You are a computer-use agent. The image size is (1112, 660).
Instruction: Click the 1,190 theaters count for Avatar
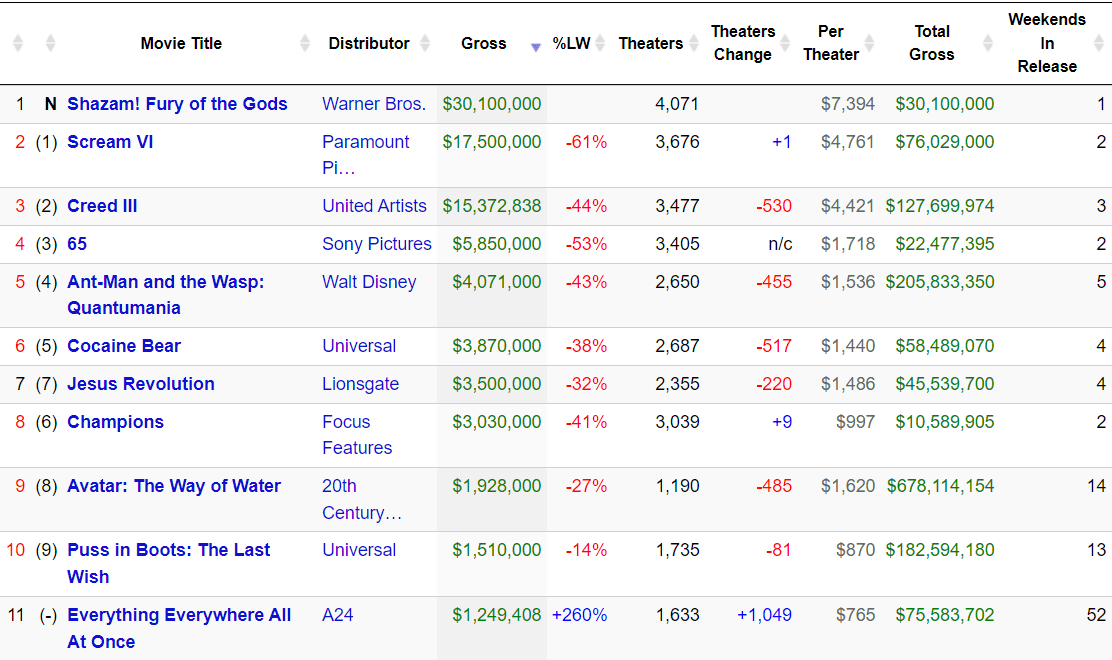click(677, 486)
